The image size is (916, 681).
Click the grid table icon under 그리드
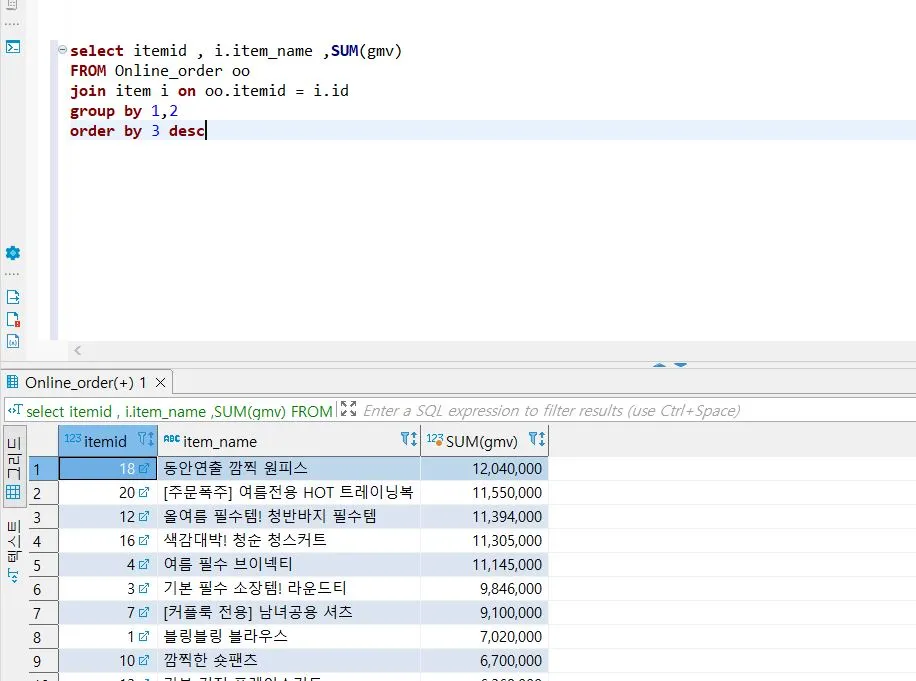pyautogui.click(x=13, y=492)
